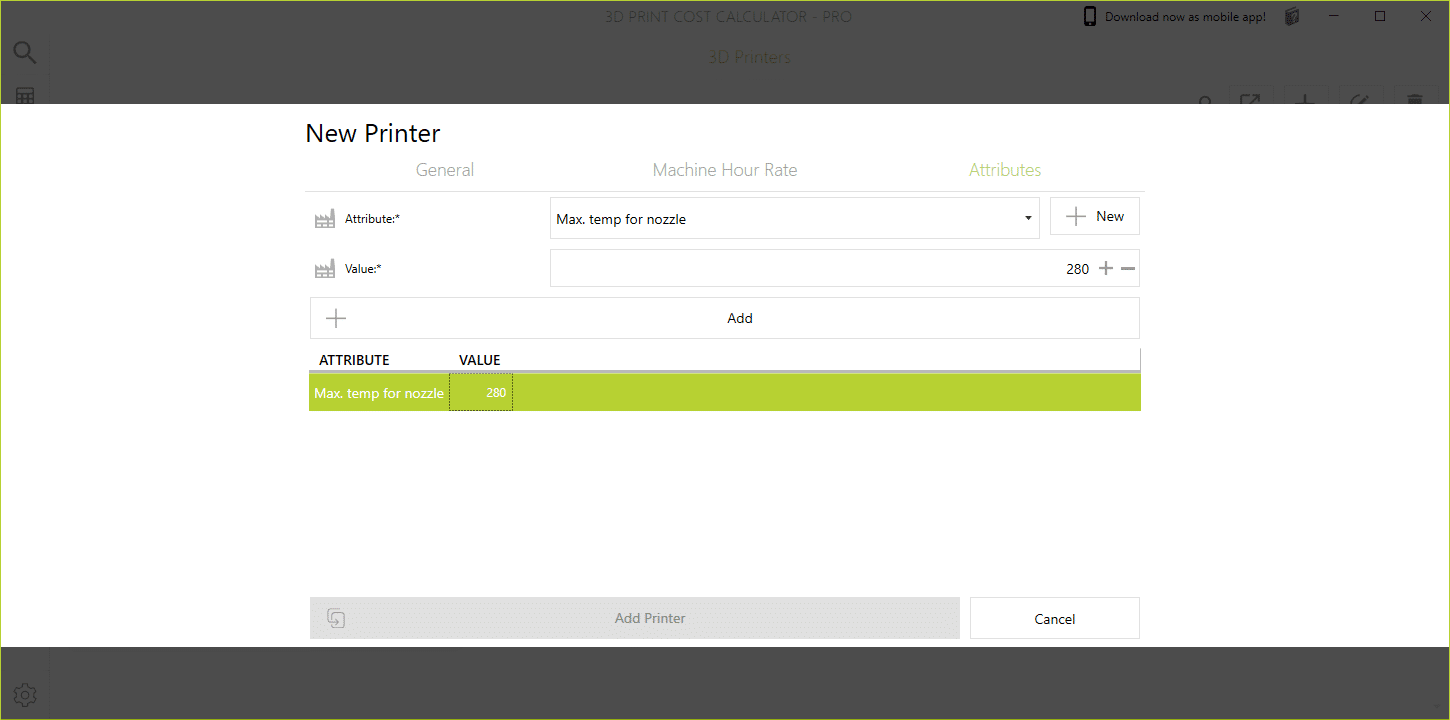
Task: Open the Attribute dropdown showing Max. temp for nozzle
Action: [795, 218]
